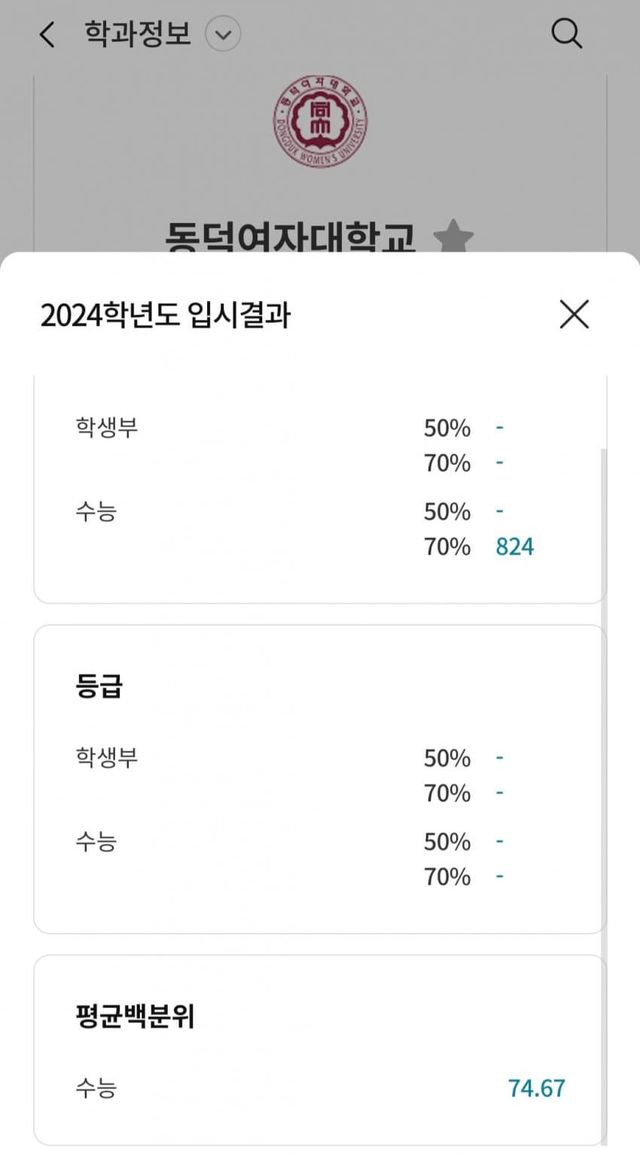Click the 평균백분위 수능 value 74.67
Image resolution: width=640 pixels, height=1161 pixels.
(536, 1088)
